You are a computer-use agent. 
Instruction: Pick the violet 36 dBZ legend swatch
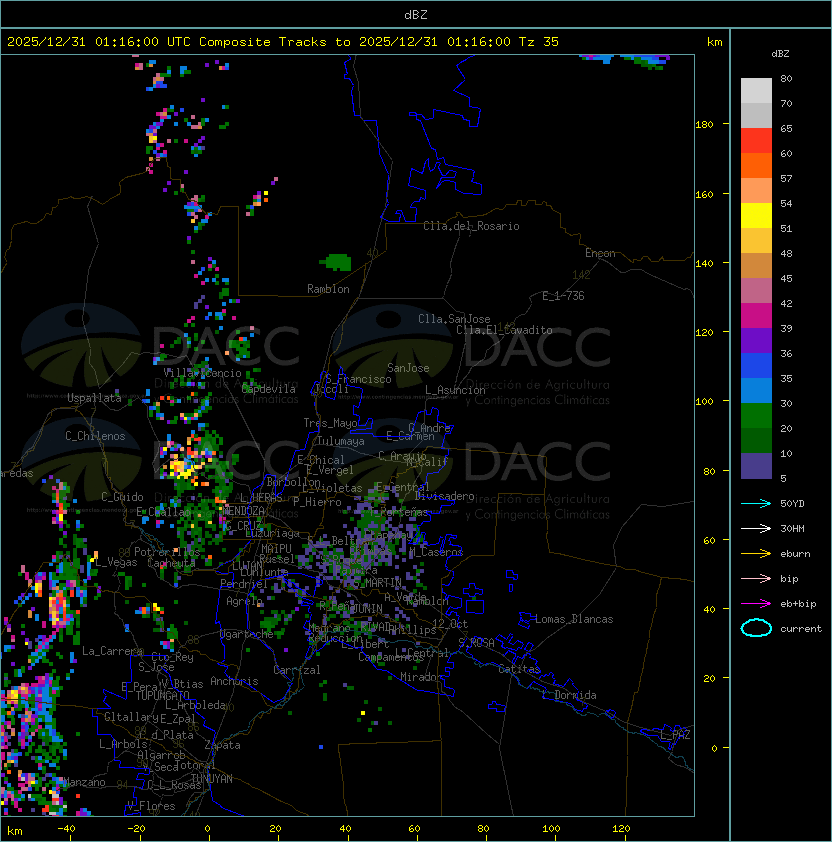756,341
